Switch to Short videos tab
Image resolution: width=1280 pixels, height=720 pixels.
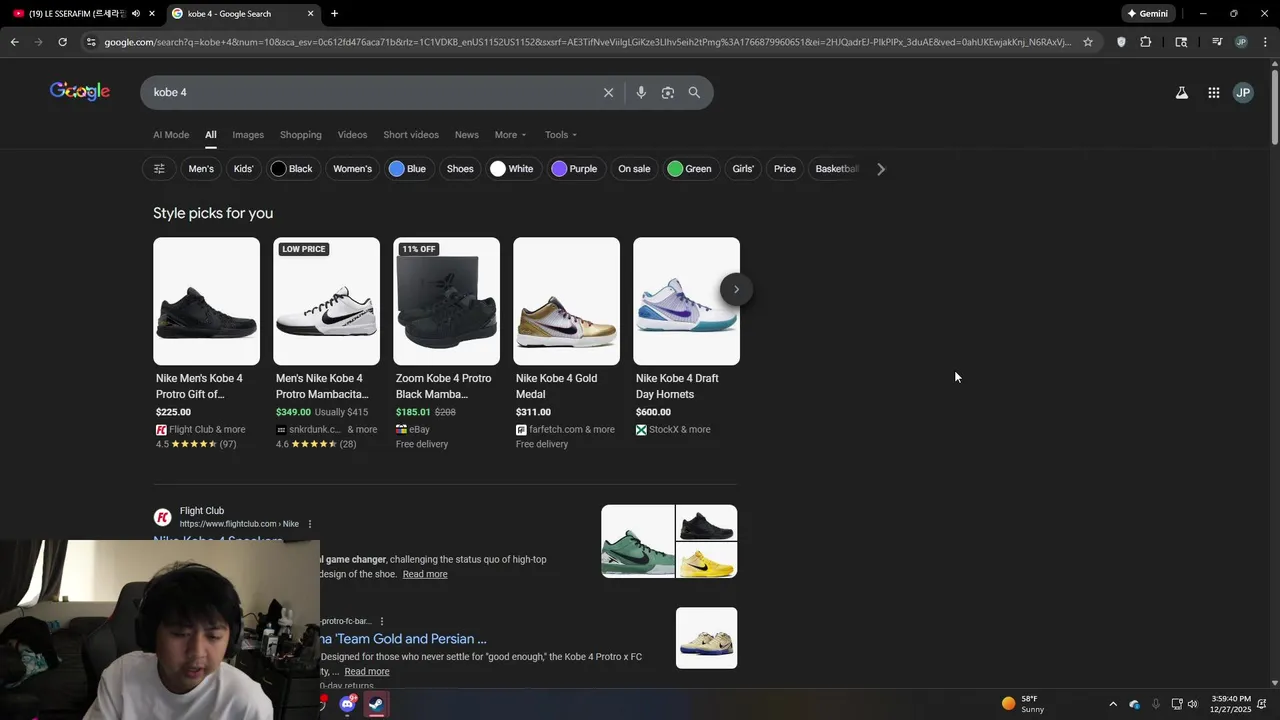pyautogui.click(x=411, y=135)
